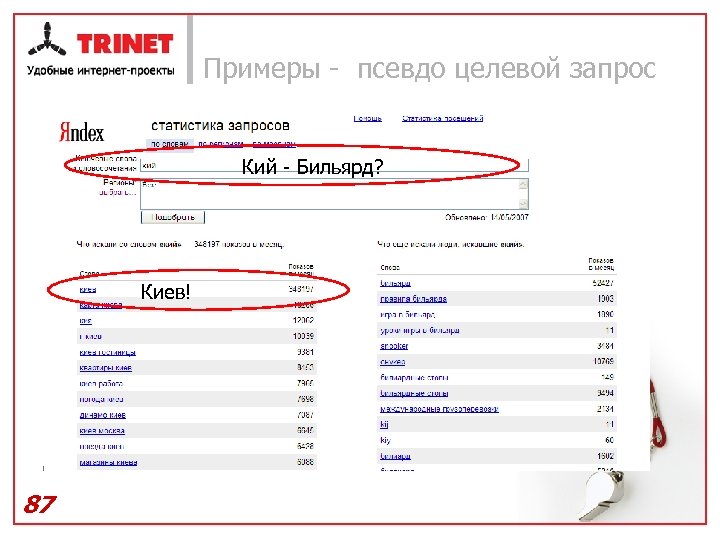The width and height of the screenshot is (720, 540).
Task: Open the 'снукер' link
Action: pos(393,362)
